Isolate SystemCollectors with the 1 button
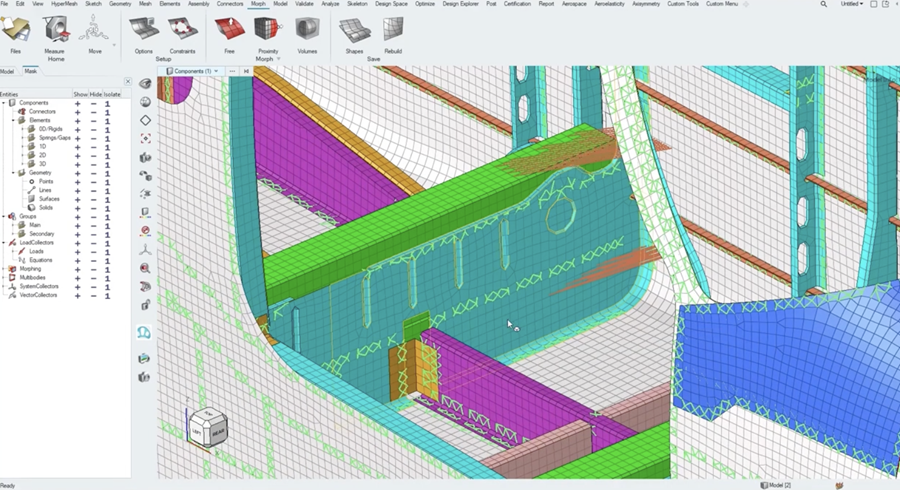Screen dimensions: 900x490 tap(107, 286)
